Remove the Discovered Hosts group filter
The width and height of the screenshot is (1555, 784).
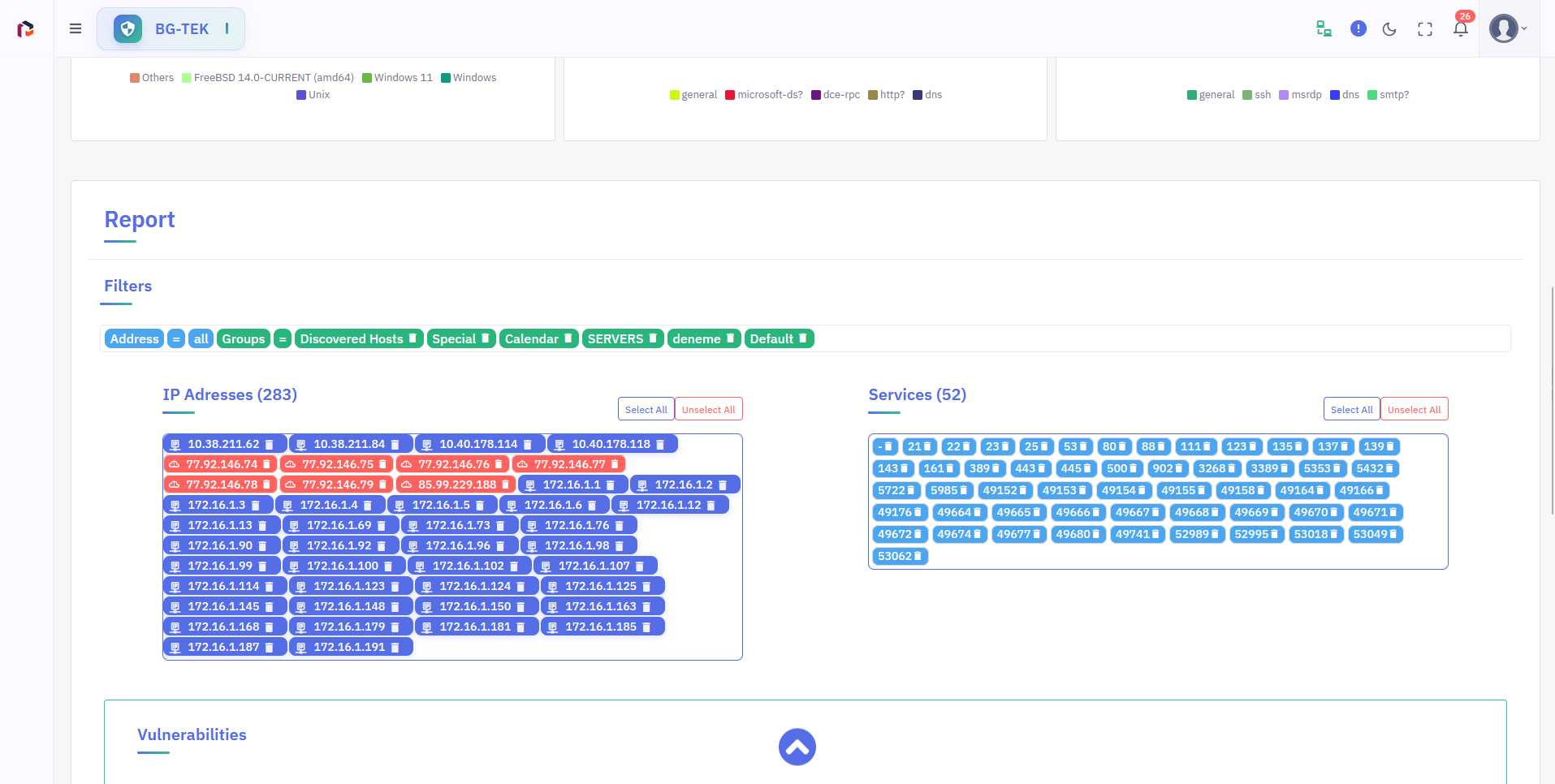point(413,338)
